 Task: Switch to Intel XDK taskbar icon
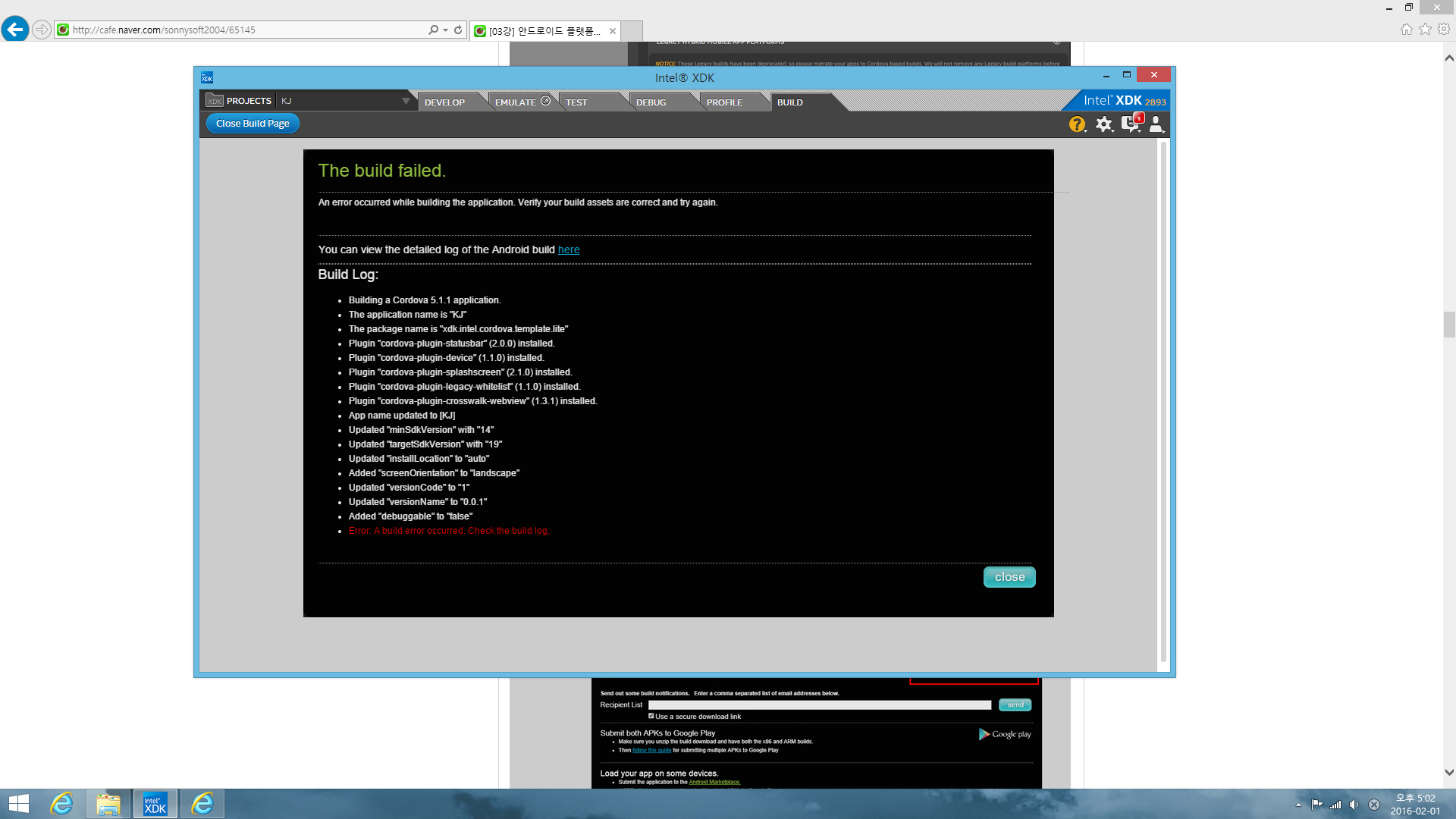click(155, 804)
